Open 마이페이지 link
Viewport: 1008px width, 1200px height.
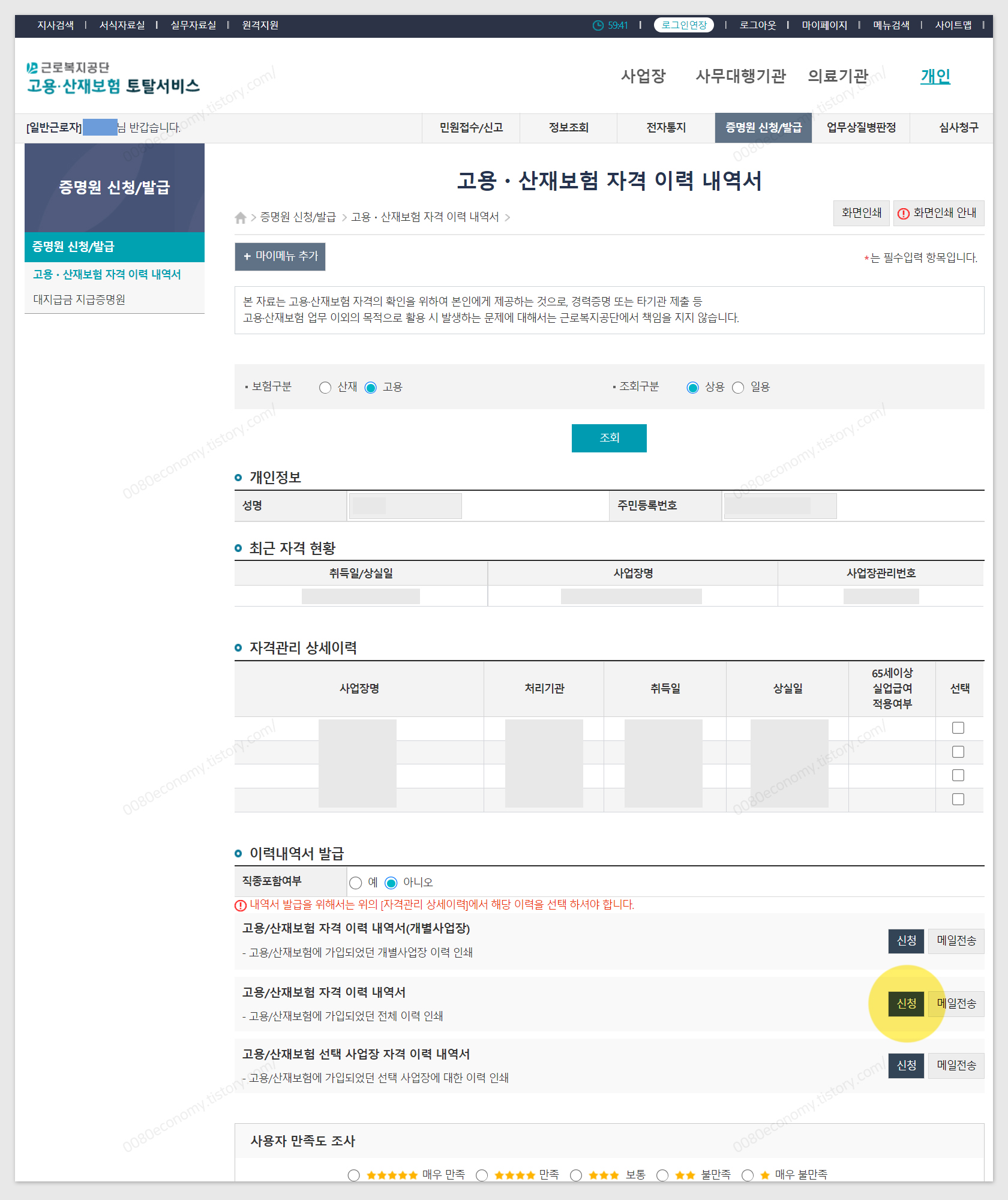[x=824, y=25]
